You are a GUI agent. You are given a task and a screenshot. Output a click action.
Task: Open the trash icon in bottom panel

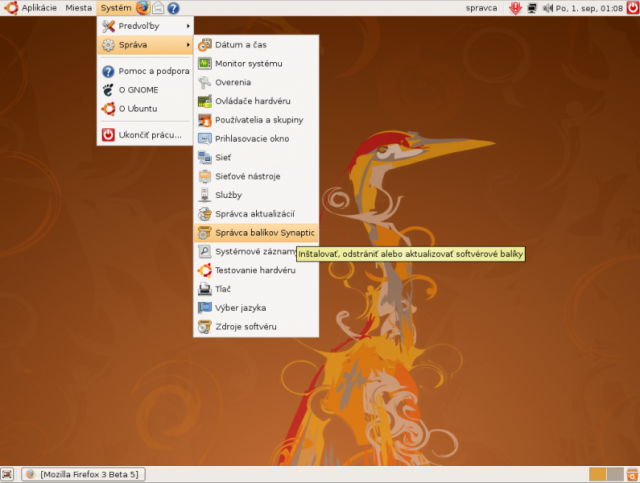click(633, 474)
